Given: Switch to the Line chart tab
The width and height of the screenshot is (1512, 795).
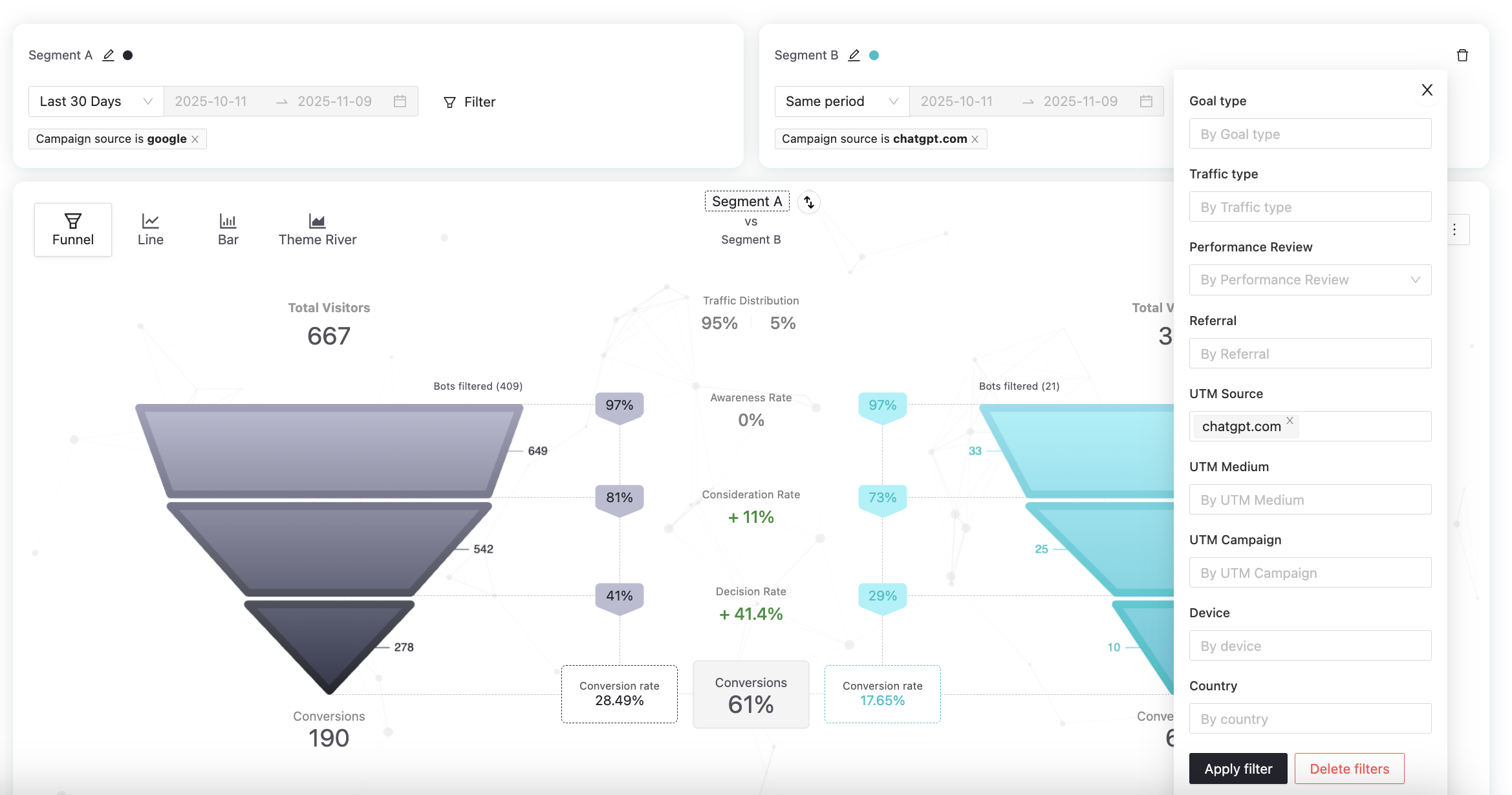Looking at the screenshot, I should [150, 229].
